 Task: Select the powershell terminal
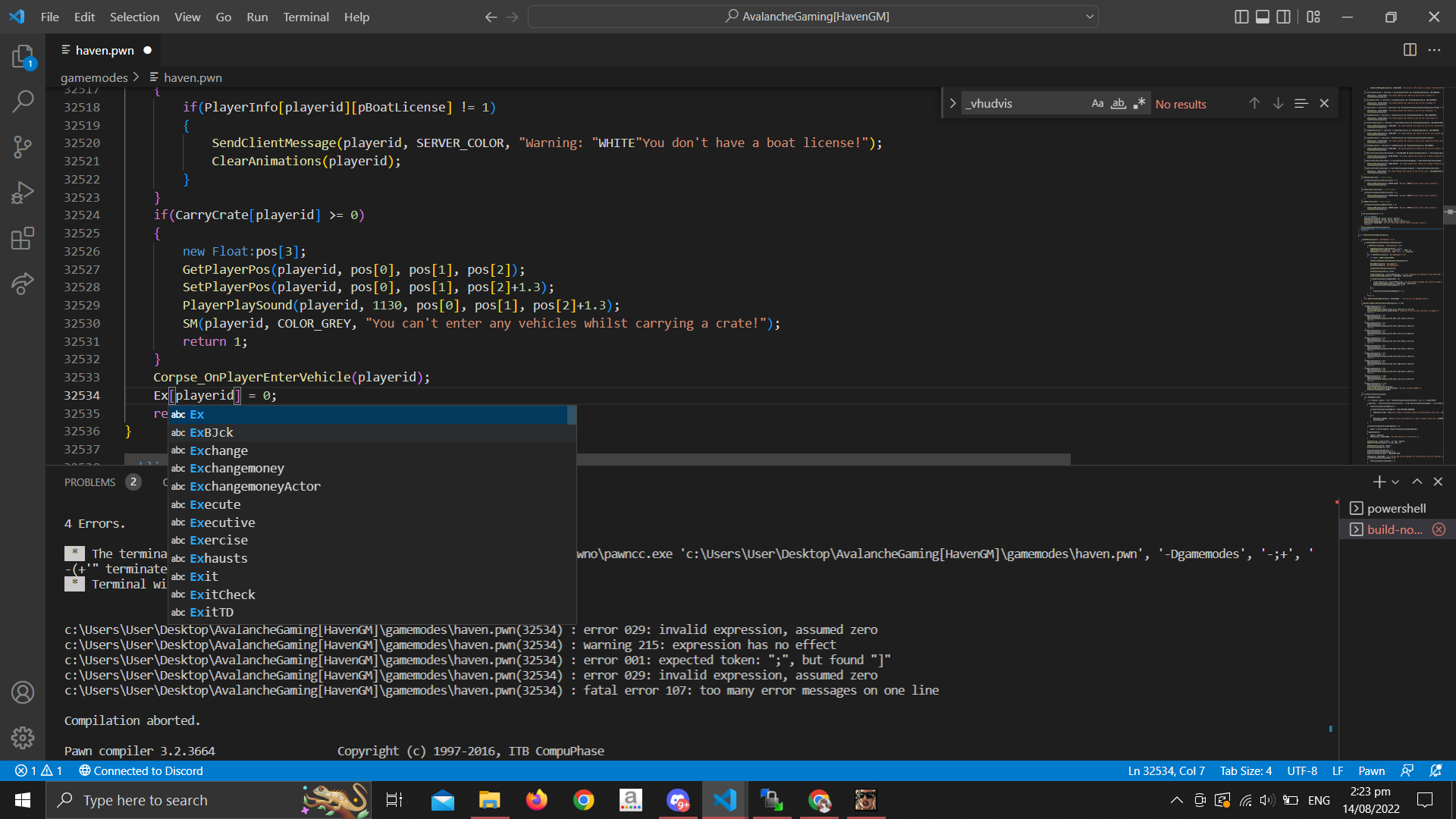pos(1395,508)
